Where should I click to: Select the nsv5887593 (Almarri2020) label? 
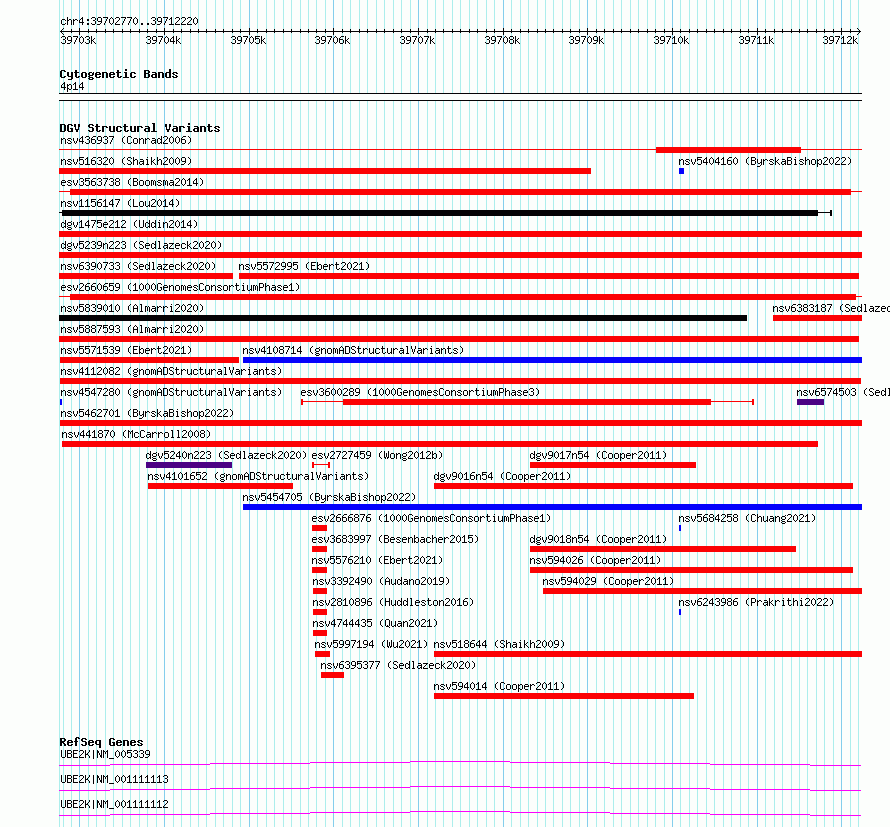[132, 329]
